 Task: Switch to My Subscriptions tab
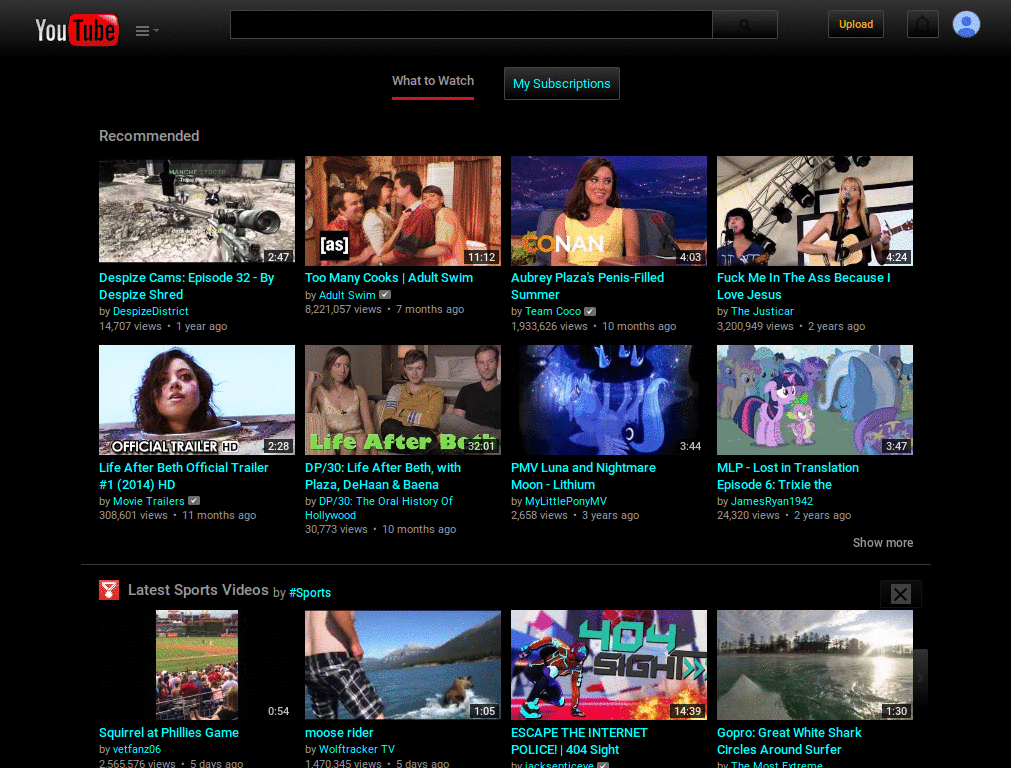(x=562, y=84)
